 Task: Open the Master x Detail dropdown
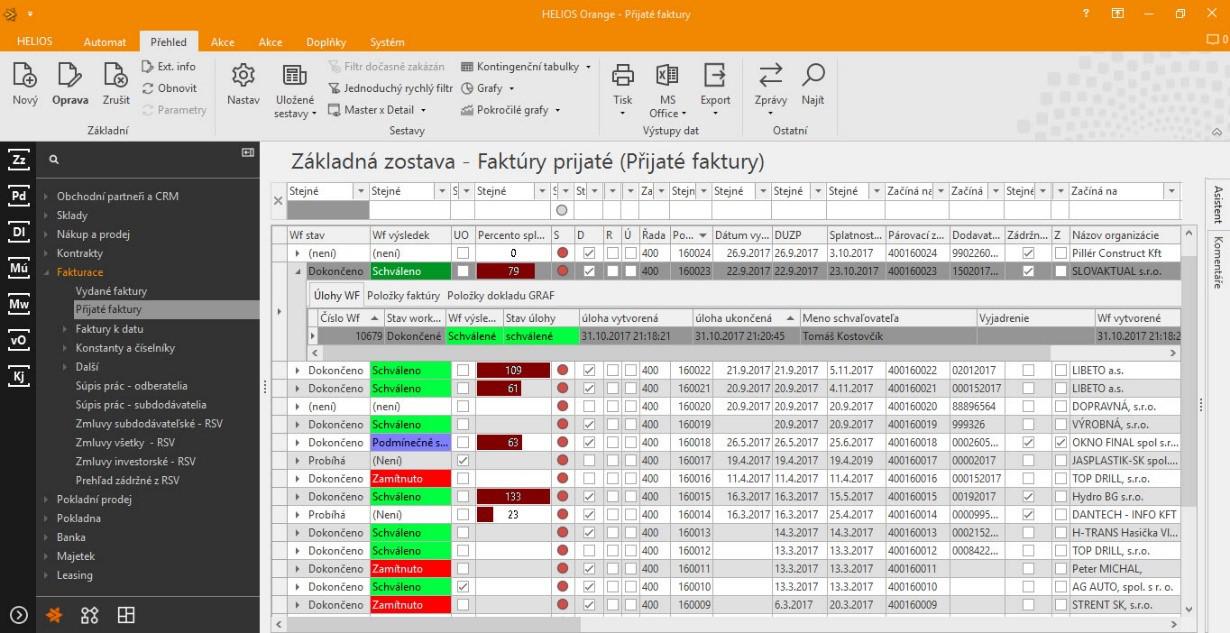tap(378, 110)
